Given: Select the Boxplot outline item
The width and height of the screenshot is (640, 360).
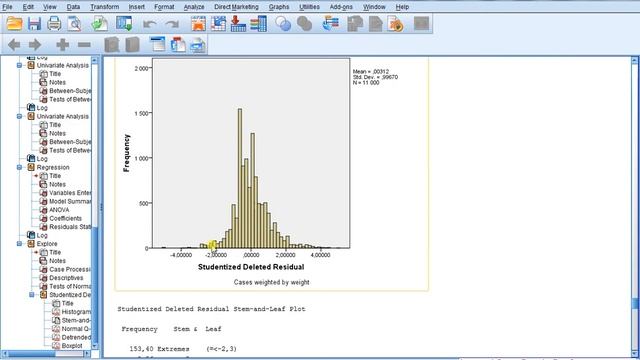Looking at the screenshot, I should click(x=72, y=346).
